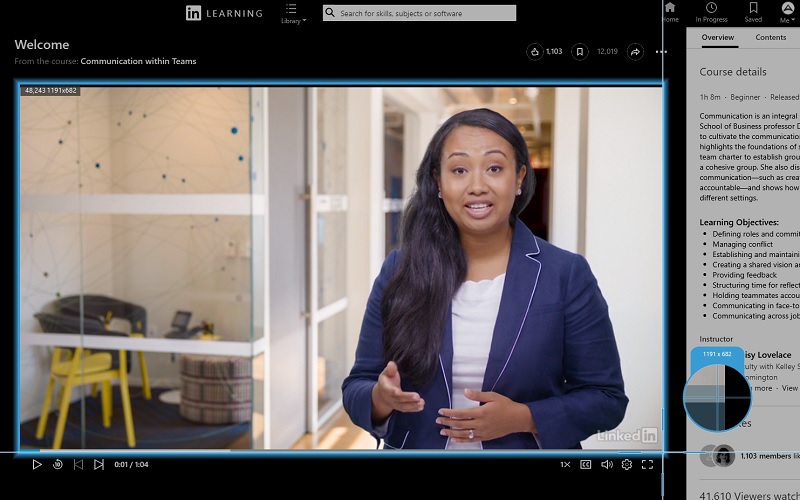This screenshot has height=500, width=800.
Task: Toggle closed captions on the player
Action: [586, 464]
